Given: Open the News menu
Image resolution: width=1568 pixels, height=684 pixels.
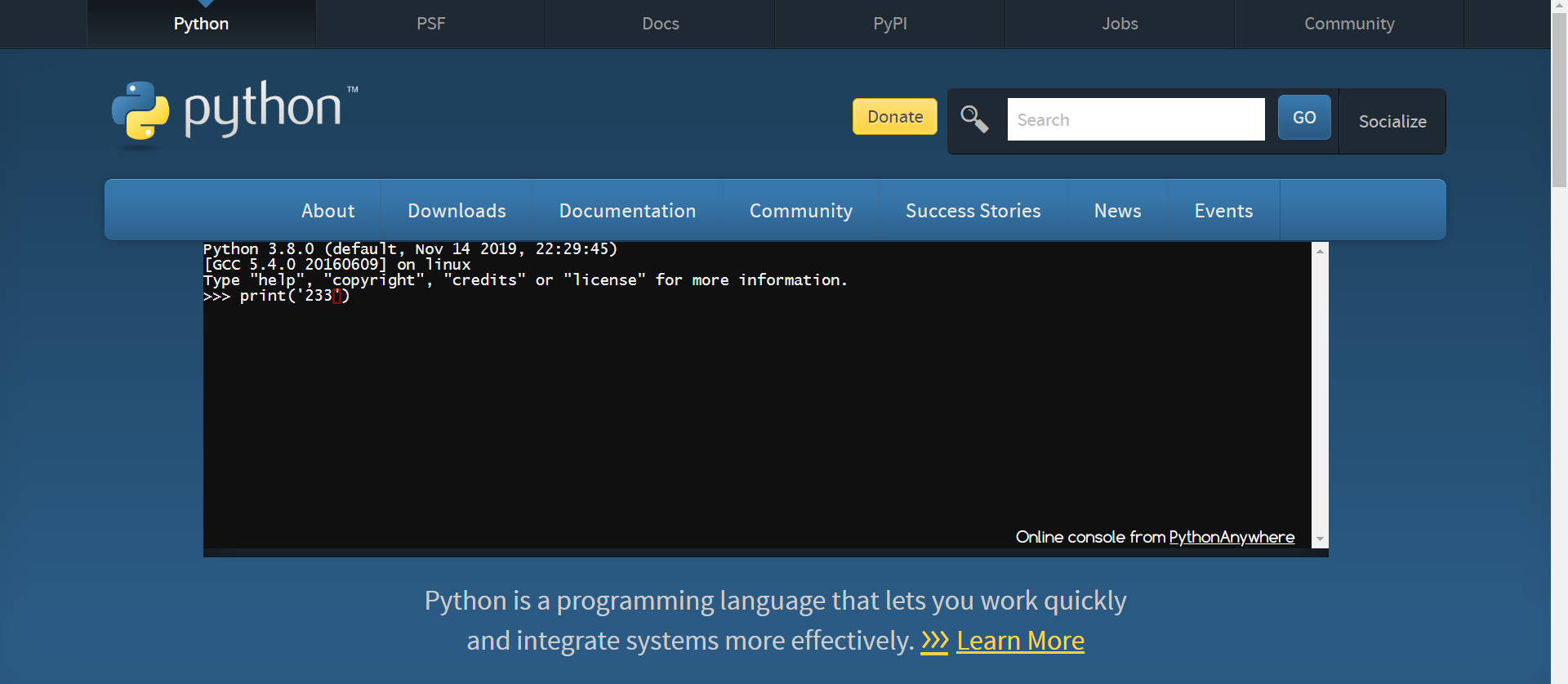Looking at the screenshot, I should coord(1118,211).
